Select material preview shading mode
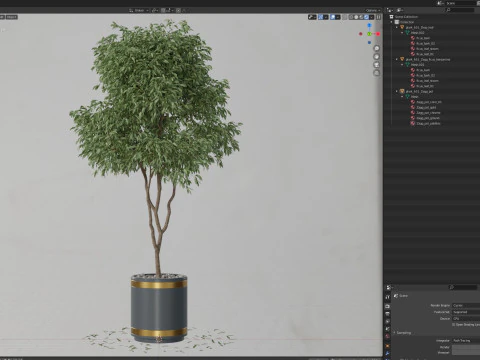480x360 pixels. pyautogui.click(x=361, y=17)
